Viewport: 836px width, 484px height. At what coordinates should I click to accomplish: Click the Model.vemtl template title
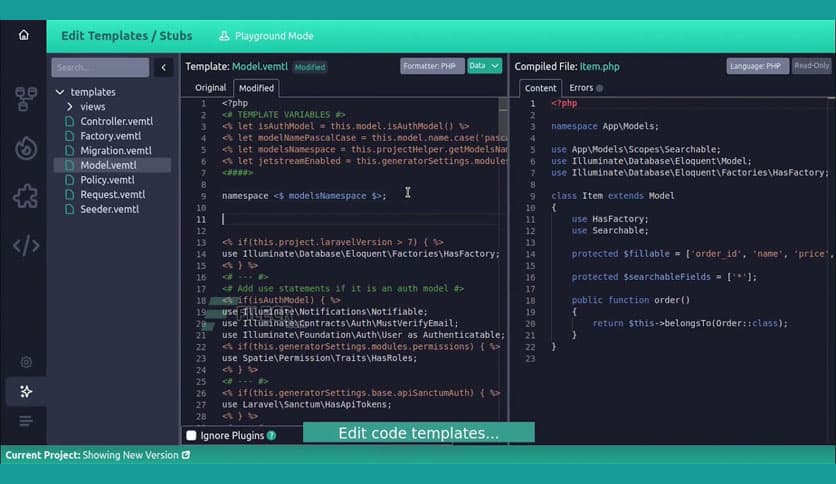pos(260,66)
